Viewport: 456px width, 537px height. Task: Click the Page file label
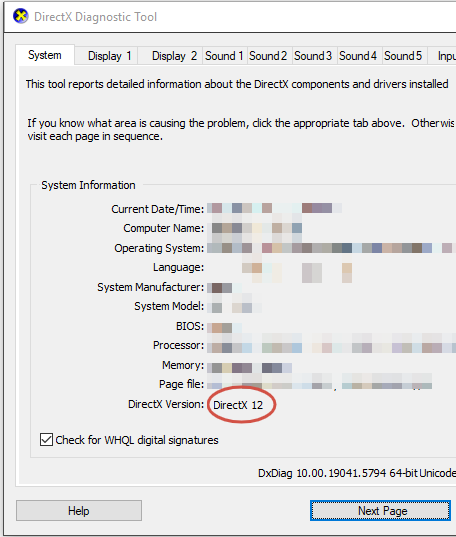point(182,384)
